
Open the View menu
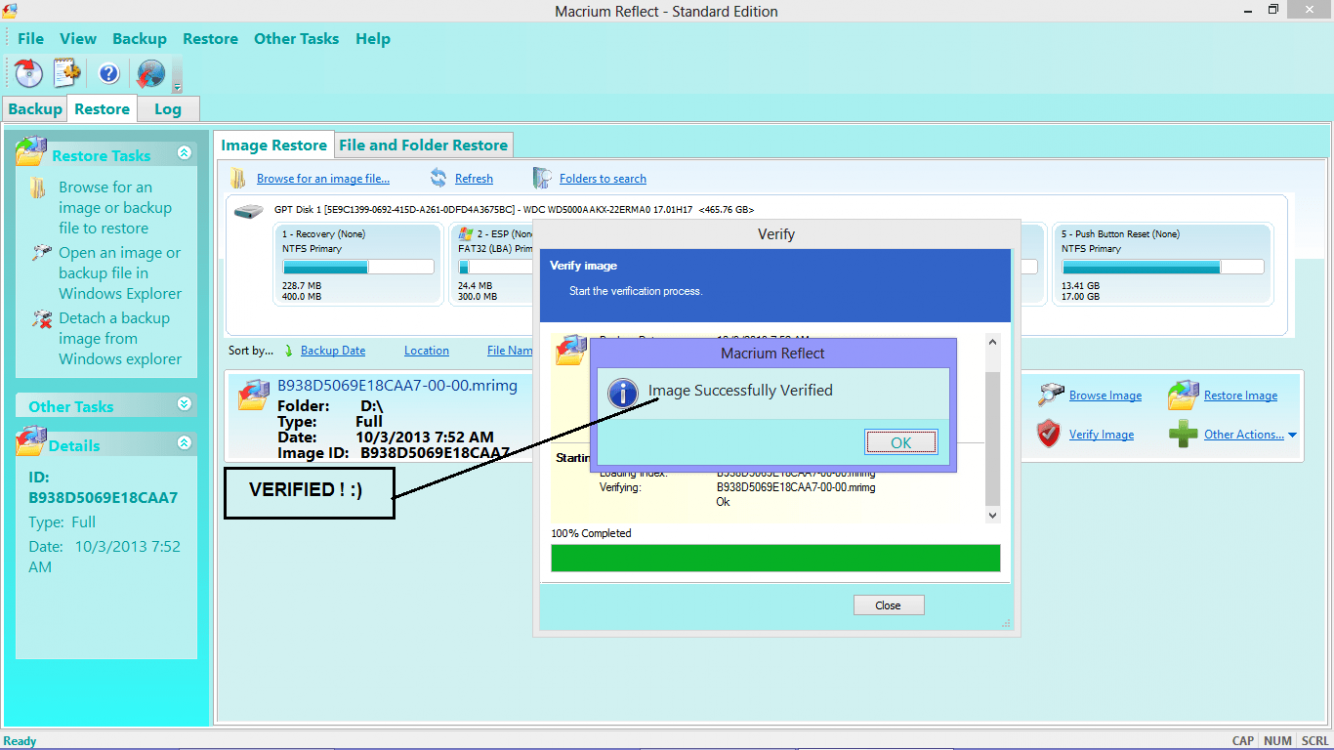78,38
